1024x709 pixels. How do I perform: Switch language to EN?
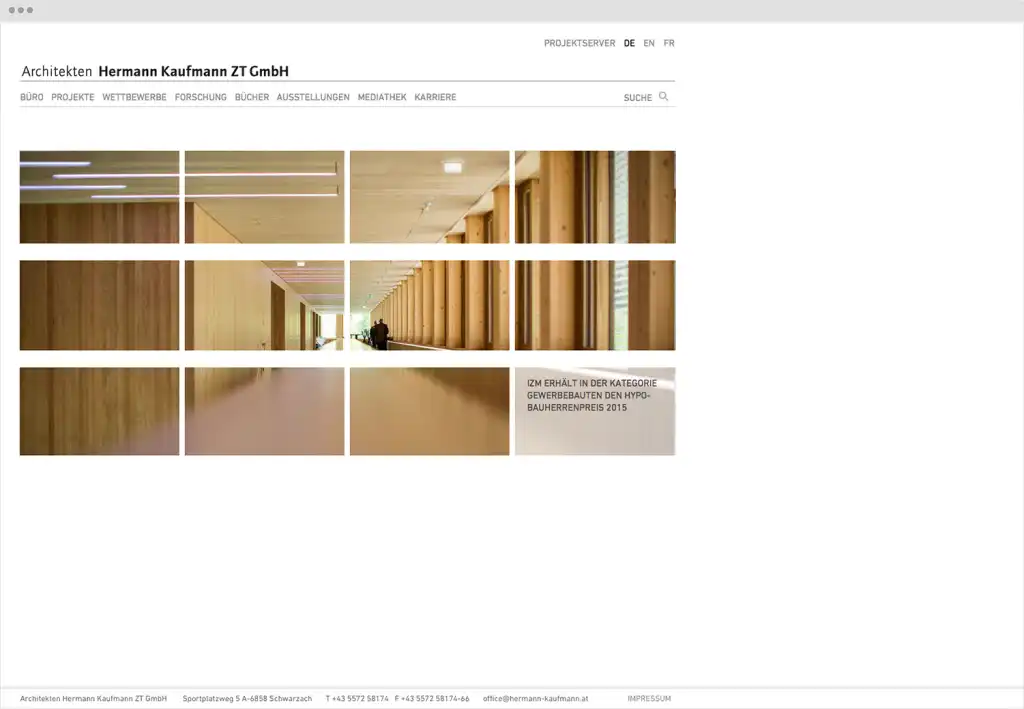[649, 44]
